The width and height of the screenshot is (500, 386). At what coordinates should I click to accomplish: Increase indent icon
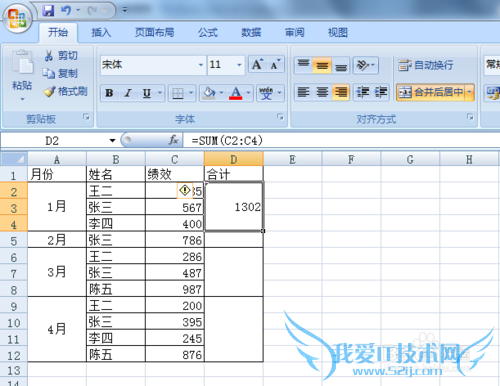(381, 92)
